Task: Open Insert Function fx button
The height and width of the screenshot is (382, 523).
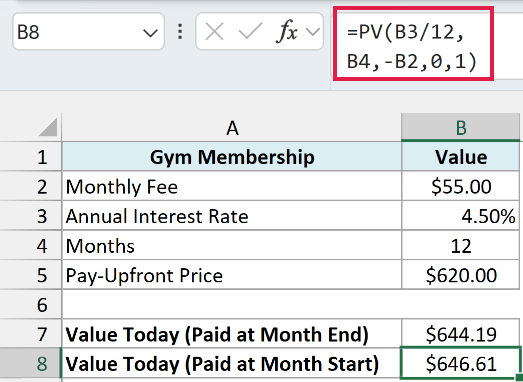Action: (x=287, y=31)
